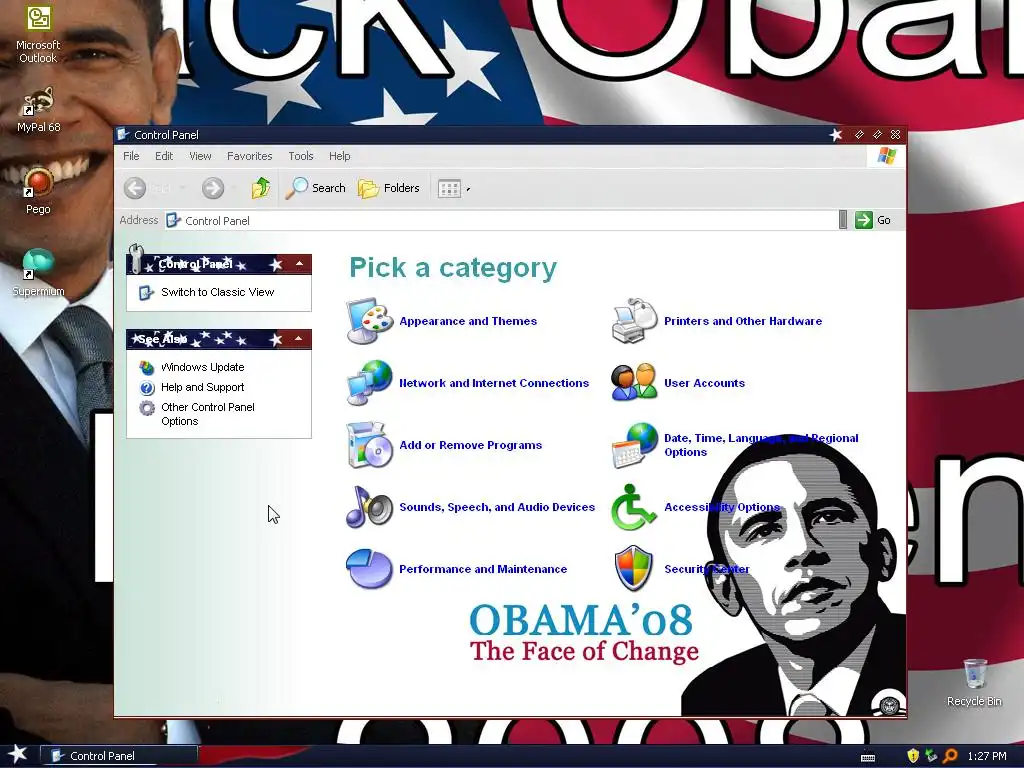Click the taskbar clock showing 1:27 PM
Viewport: 1024px width, 768px height.
[987, 756]
